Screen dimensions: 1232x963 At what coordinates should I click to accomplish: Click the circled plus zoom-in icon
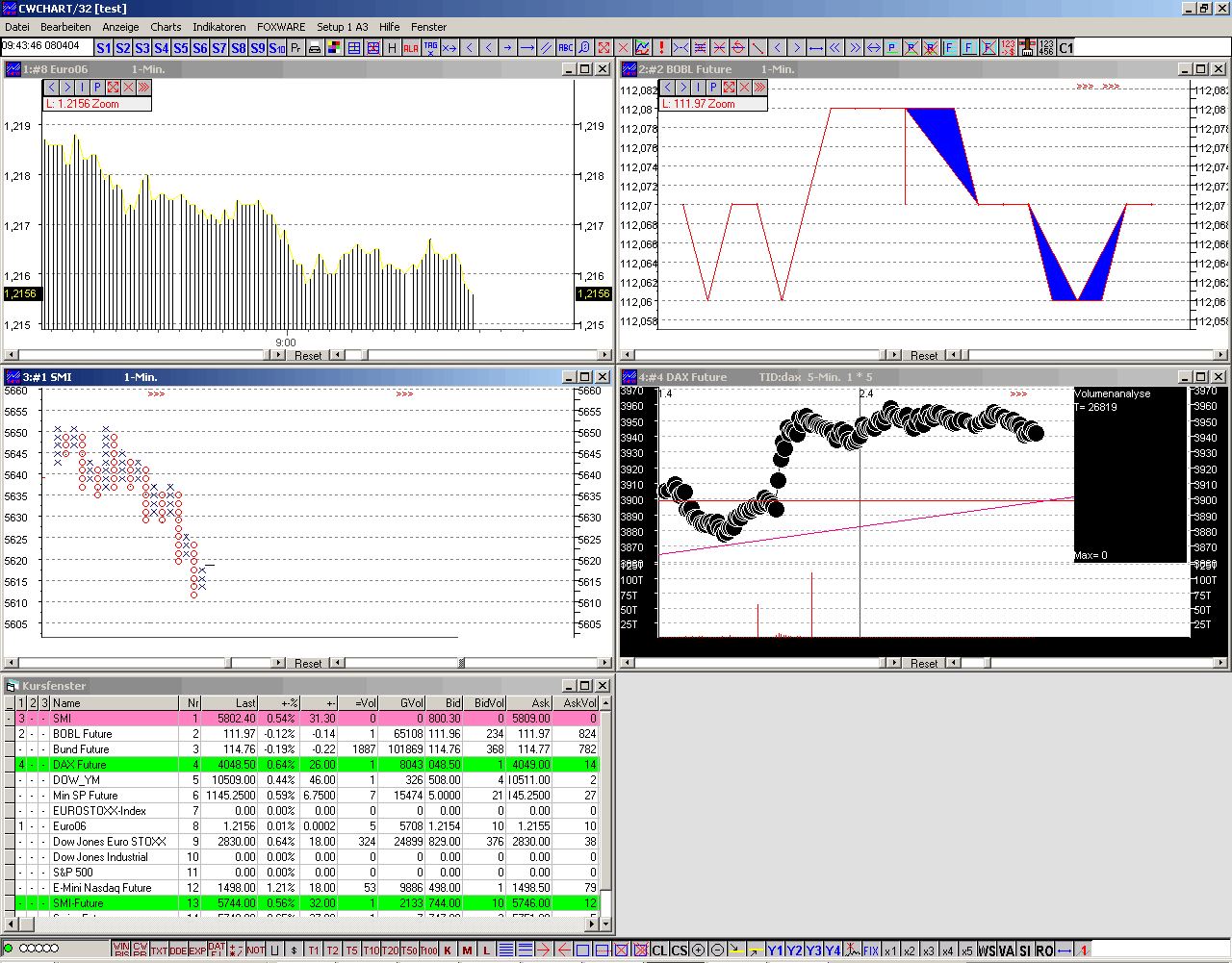click(699, 950)
